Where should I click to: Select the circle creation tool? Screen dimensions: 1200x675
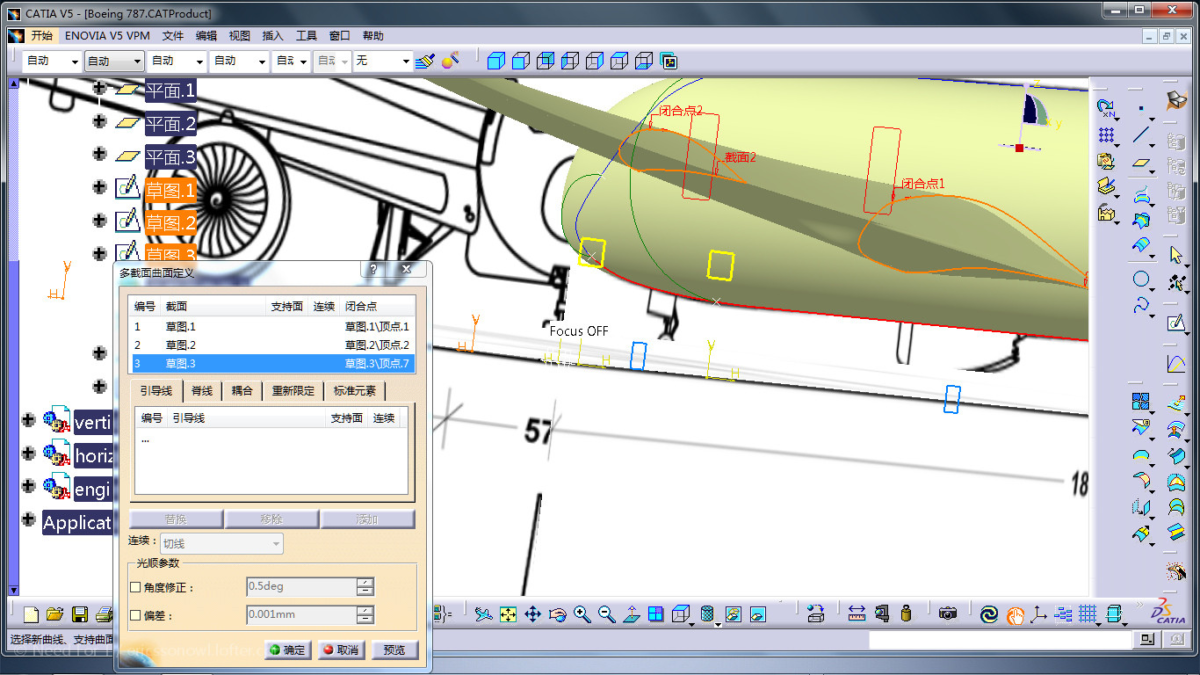tap(1141, 279)
